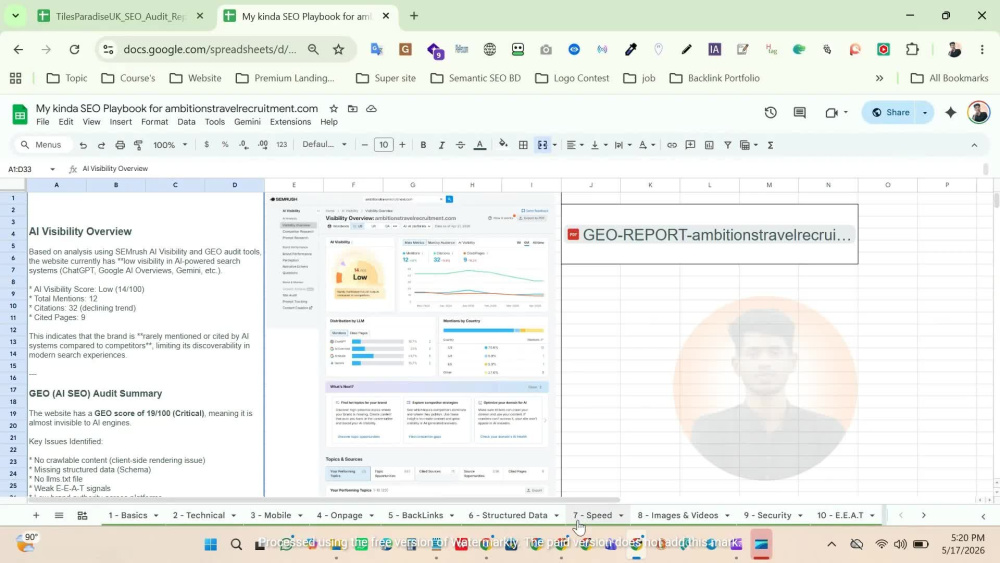Open the text rotation dropdown
The image size is (1000, 563).
(x=647, y=145)
